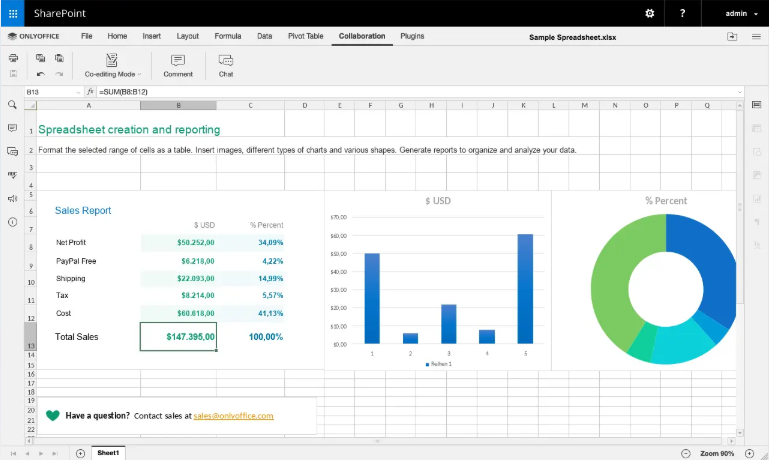Viewport: 769px width, 460px height.
Task: Open chart settings in right sidebar
Action: (756, 199)
